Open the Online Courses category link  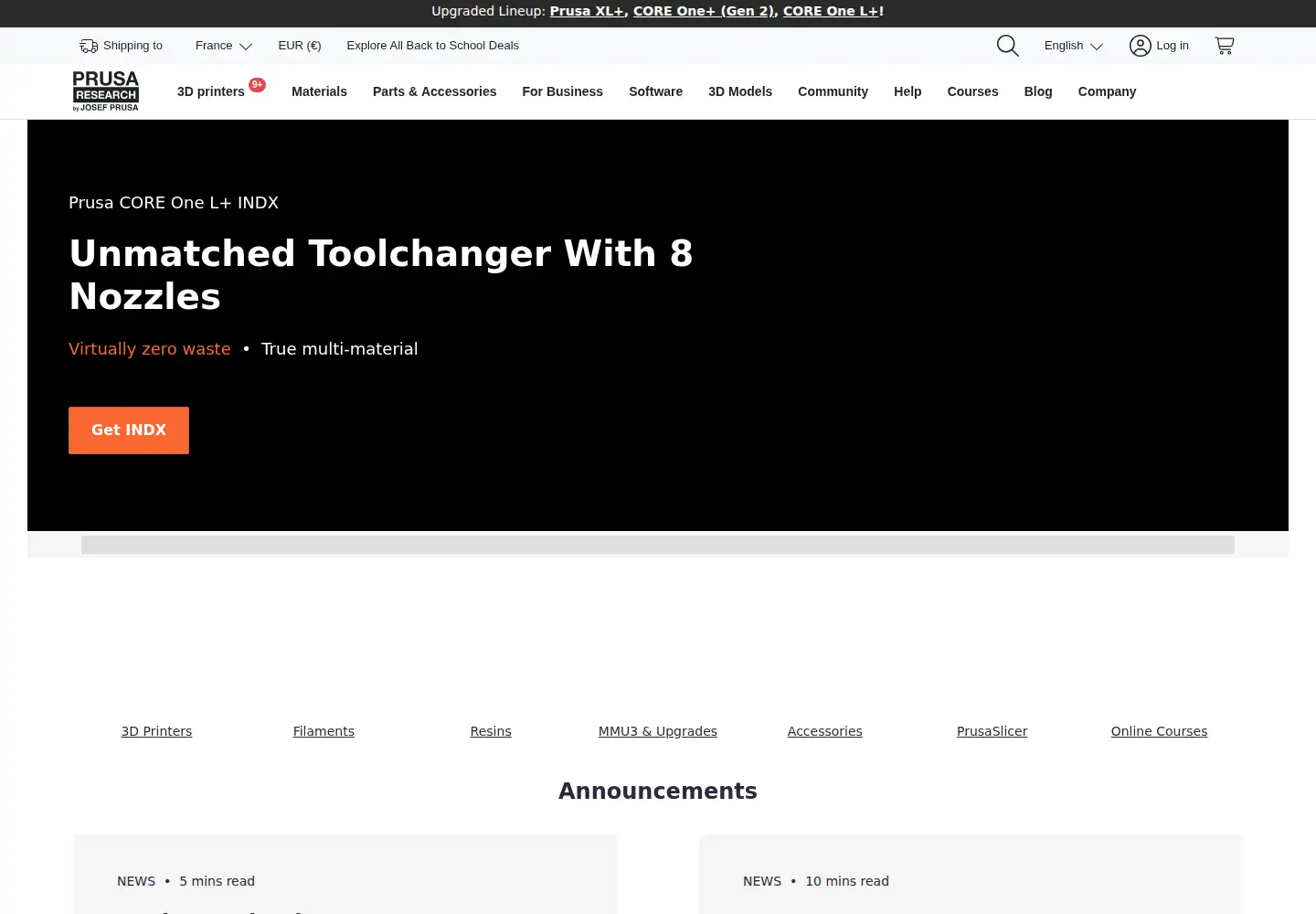[x=1159, y=731]
